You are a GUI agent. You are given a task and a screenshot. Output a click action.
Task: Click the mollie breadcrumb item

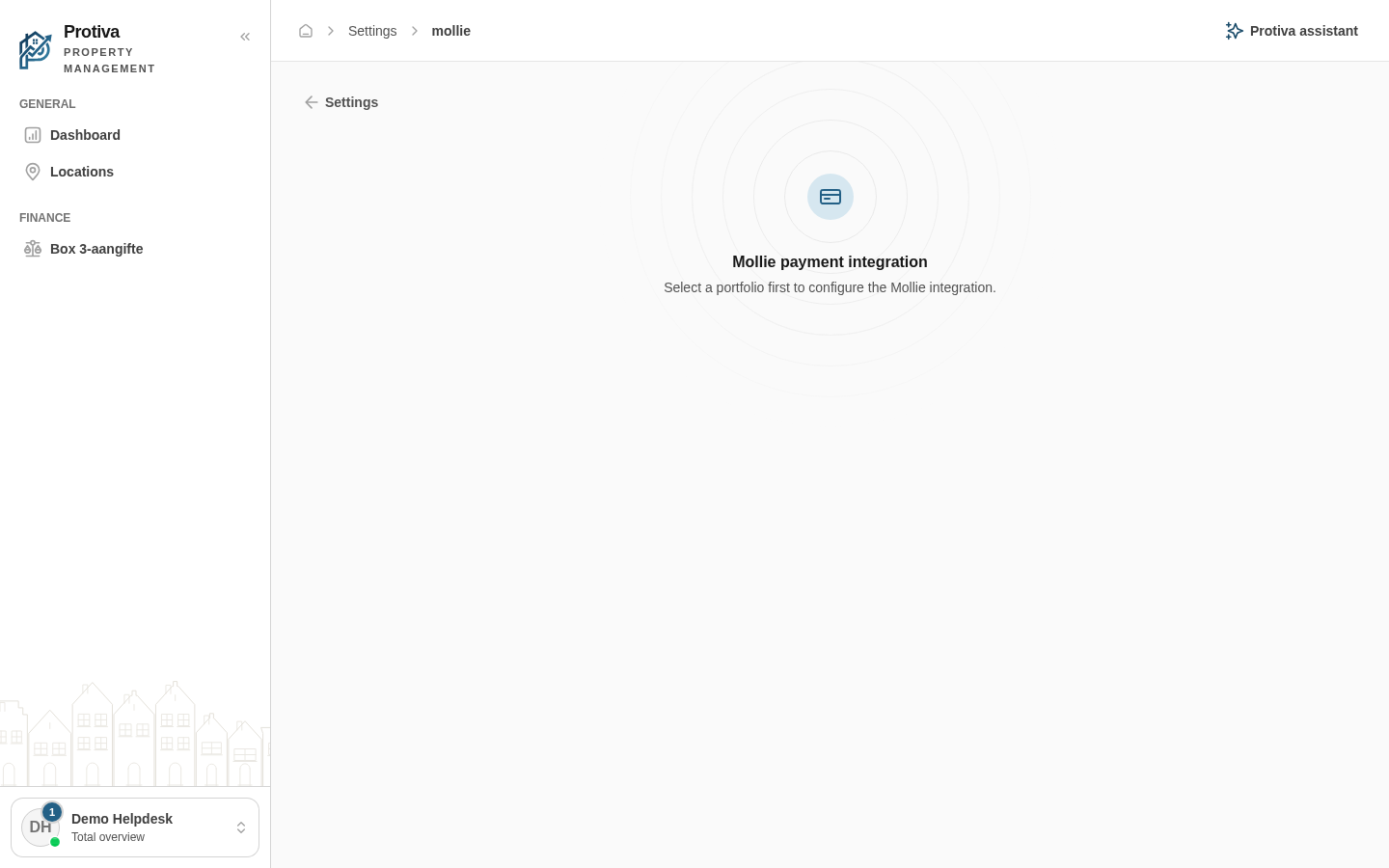pos(451,31)
